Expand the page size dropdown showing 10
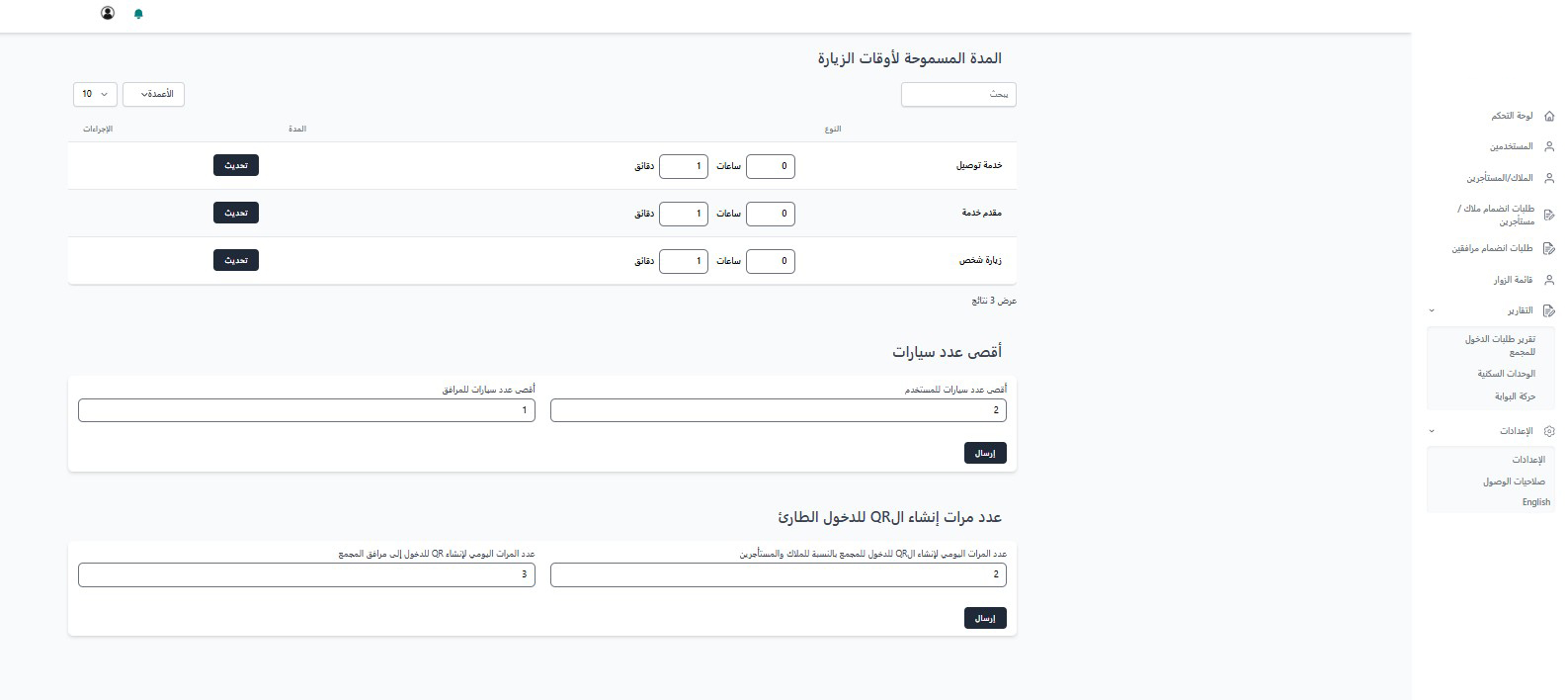 click(94, 94)
